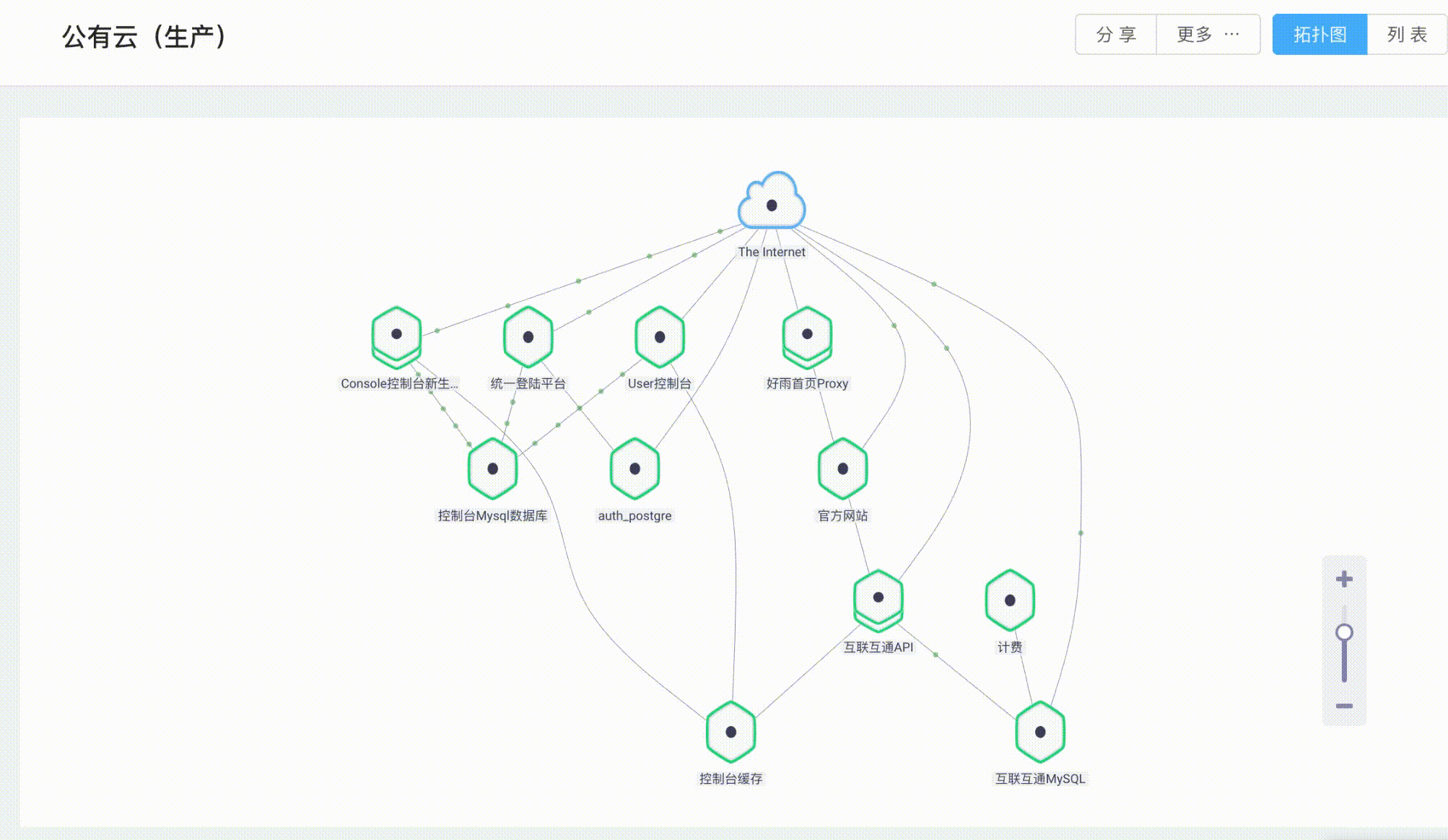Click the zoom slider handle

(x=1343, y=632)
